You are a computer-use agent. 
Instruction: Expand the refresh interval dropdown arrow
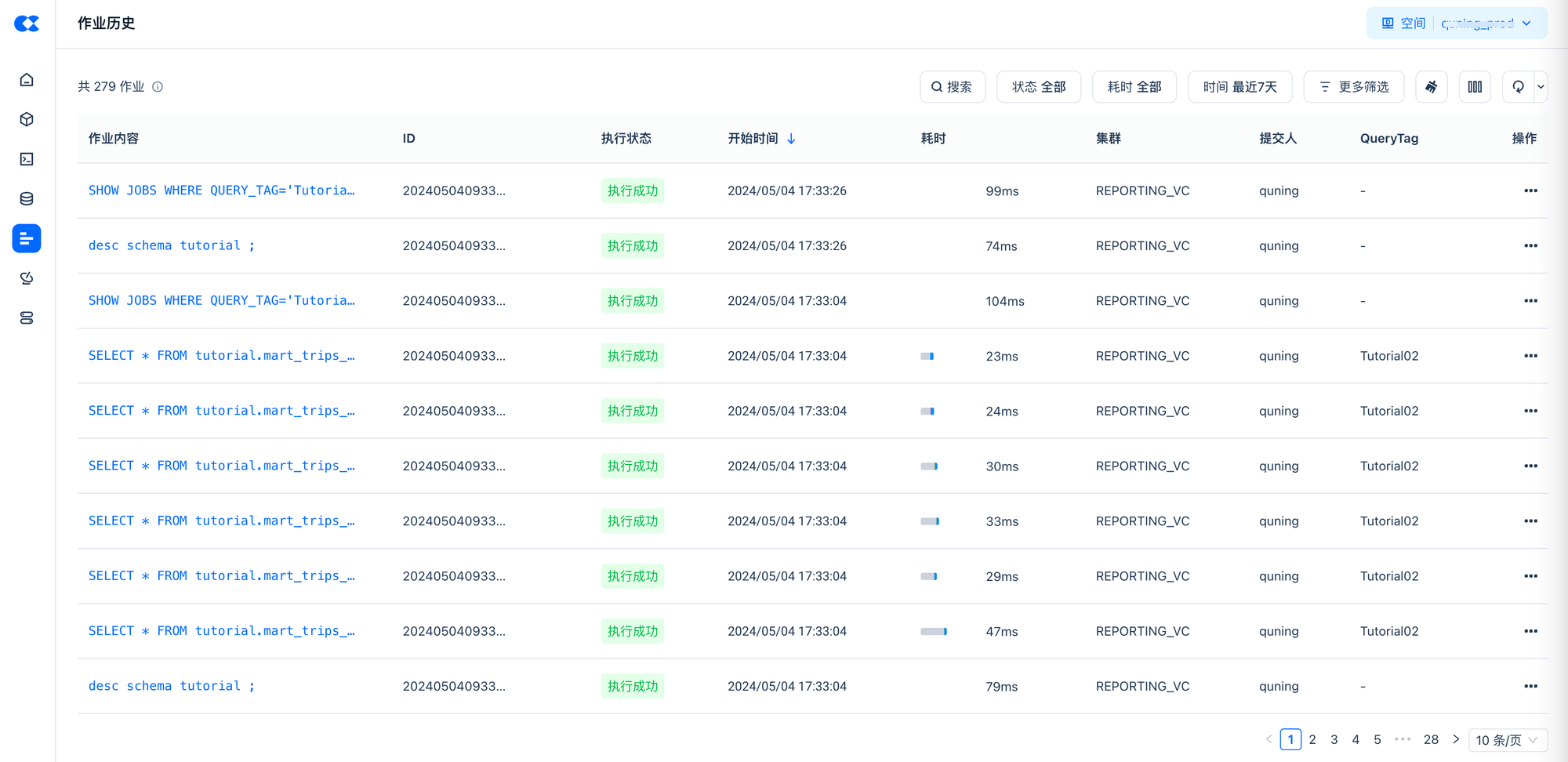click(1541, 87)
